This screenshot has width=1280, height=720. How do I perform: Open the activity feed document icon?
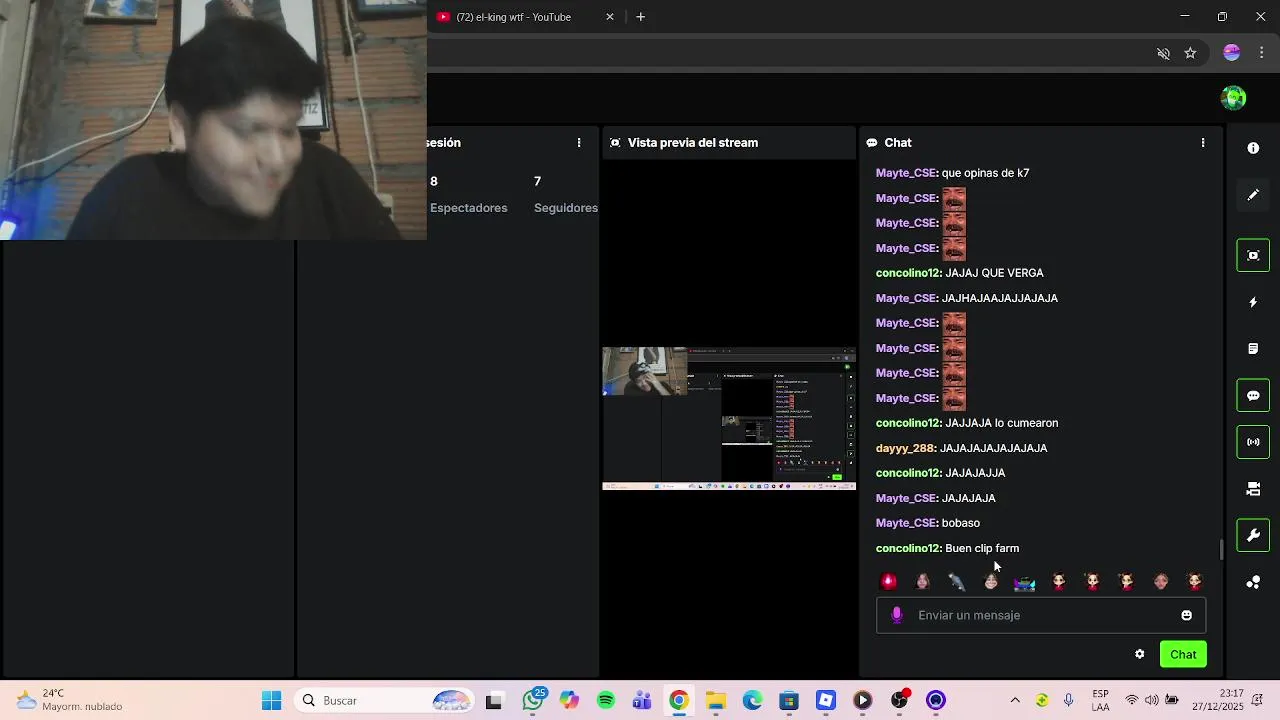(1253, 349)
